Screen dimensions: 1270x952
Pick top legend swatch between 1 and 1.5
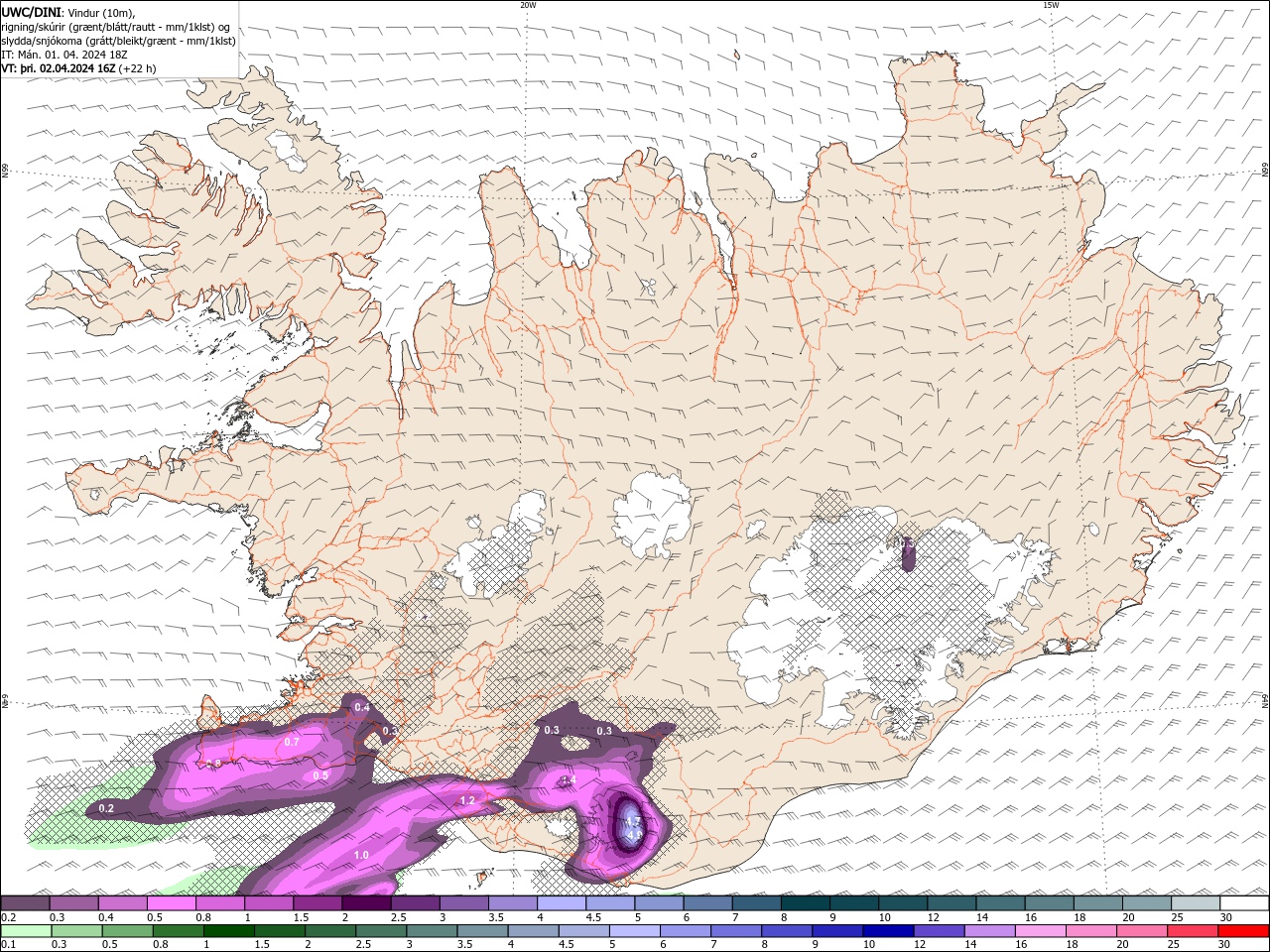(x=270, y=903)
